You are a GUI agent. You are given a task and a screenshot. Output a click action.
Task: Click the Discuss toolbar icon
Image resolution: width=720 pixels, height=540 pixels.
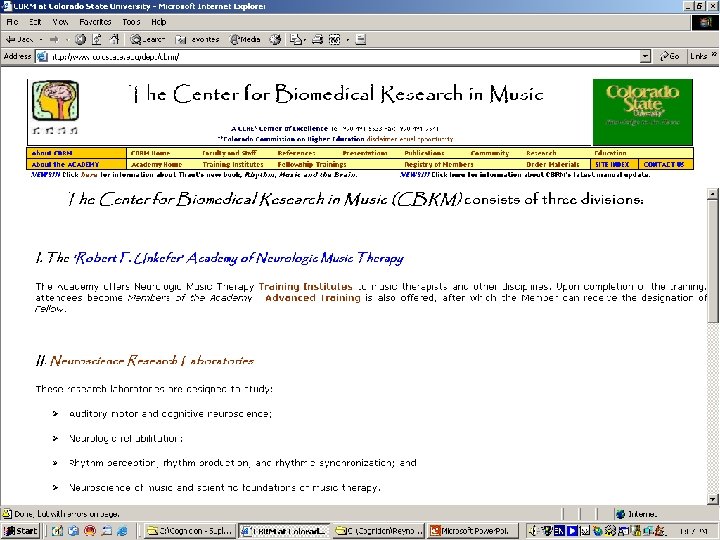(x=361, y=39)
